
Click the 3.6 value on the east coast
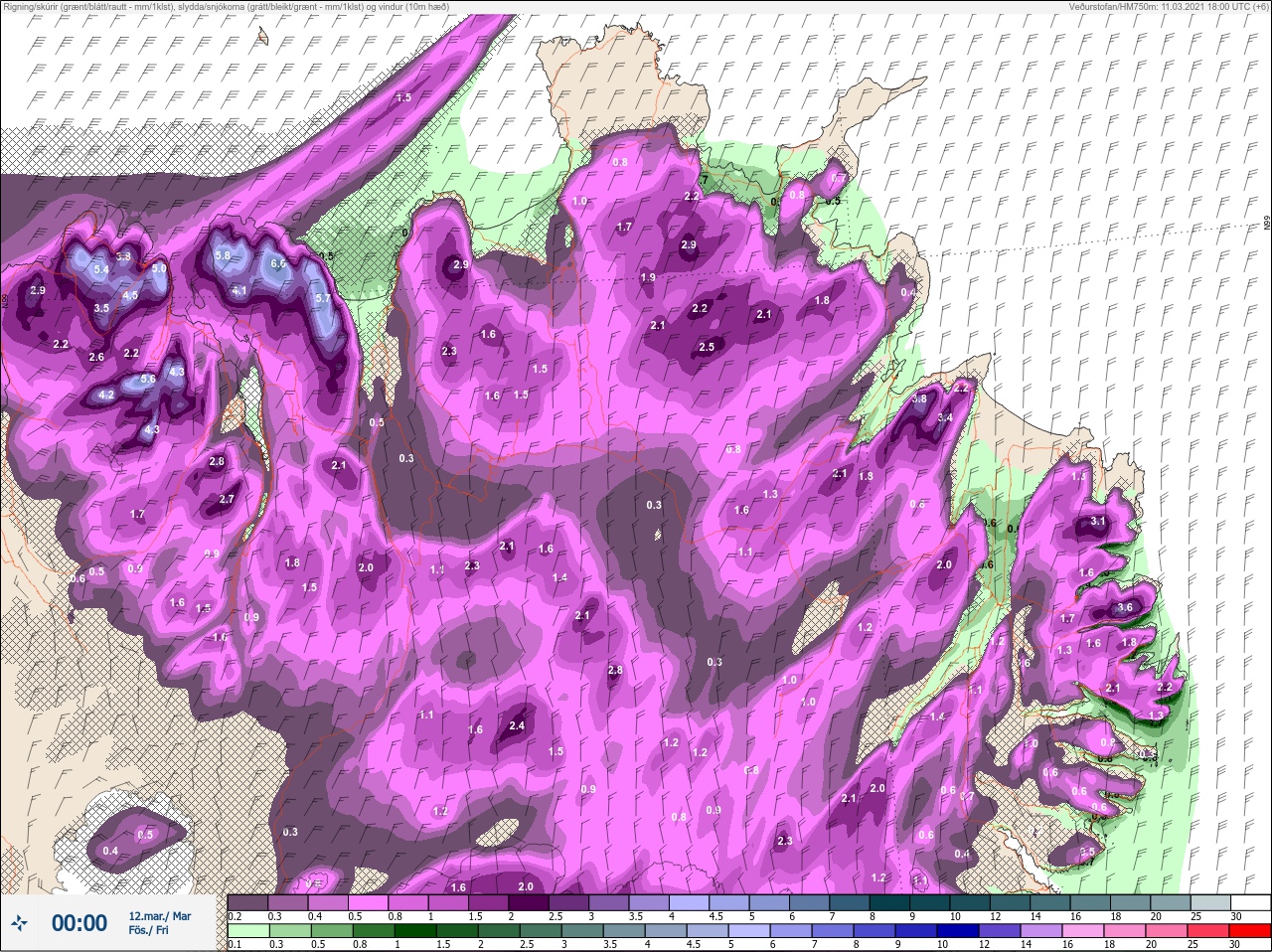1125,607
